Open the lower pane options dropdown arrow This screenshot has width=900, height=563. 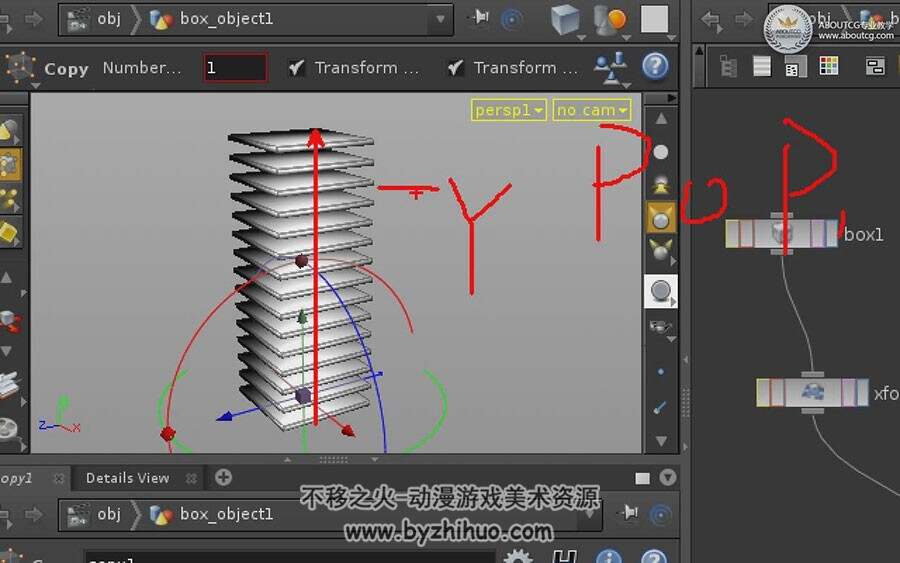668,477
